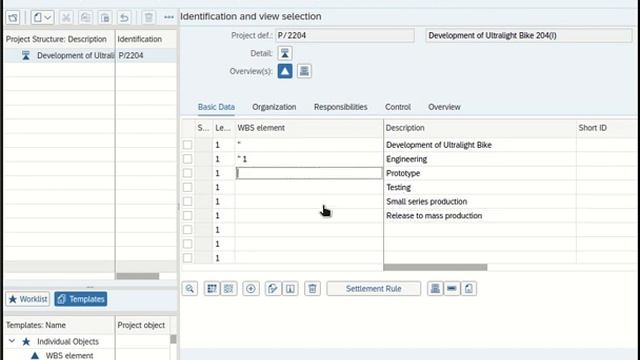640x360 pixels.
Task: Open the Worklist panel
Action: click(x=28, y=299)
